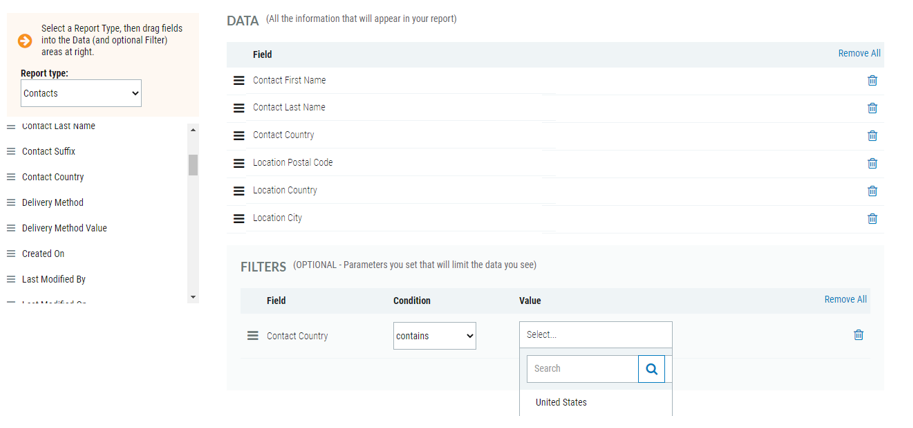This screenshot has height=428, width=913.
Task: Choose United States from the value list
Action: click(561, 402)
